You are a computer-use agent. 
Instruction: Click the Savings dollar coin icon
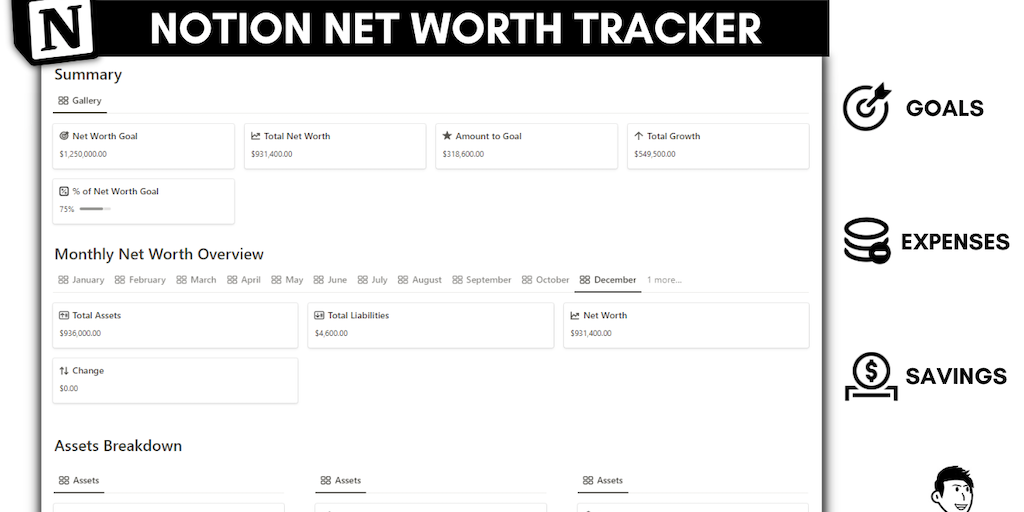pyautogui.click(x=870, y=376)
